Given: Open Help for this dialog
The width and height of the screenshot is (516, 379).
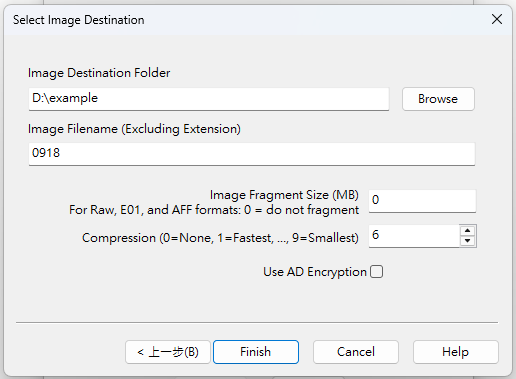Looking at the screenshot, I should [x=456, y=352].
